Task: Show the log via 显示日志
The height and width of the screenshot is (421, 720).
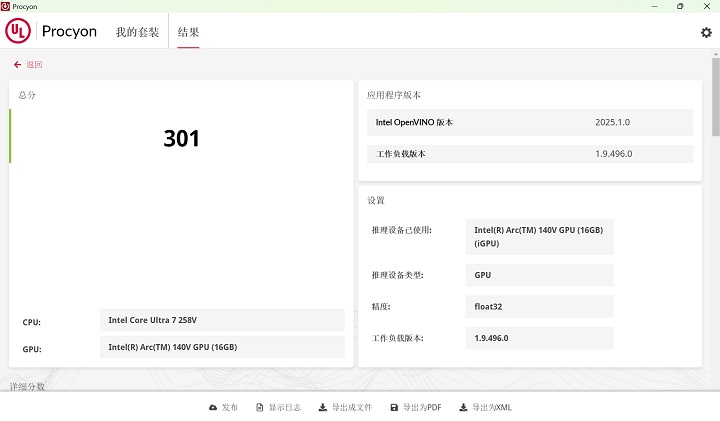Action: (285, 407)
